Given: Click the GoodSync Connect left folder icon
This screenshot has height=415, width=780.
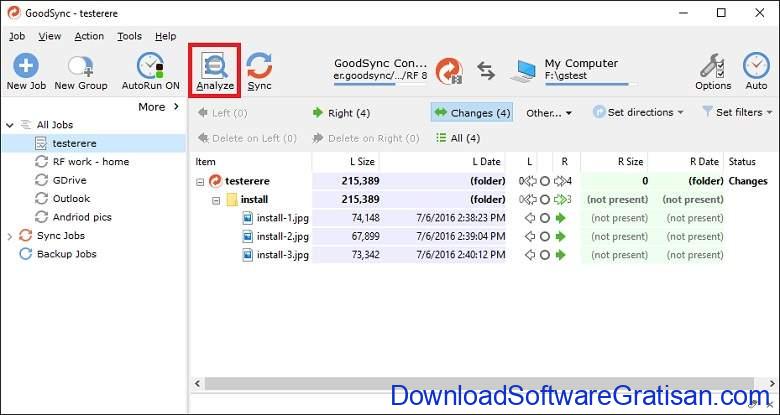Looking at the screenshot, I should click(449, 71).
